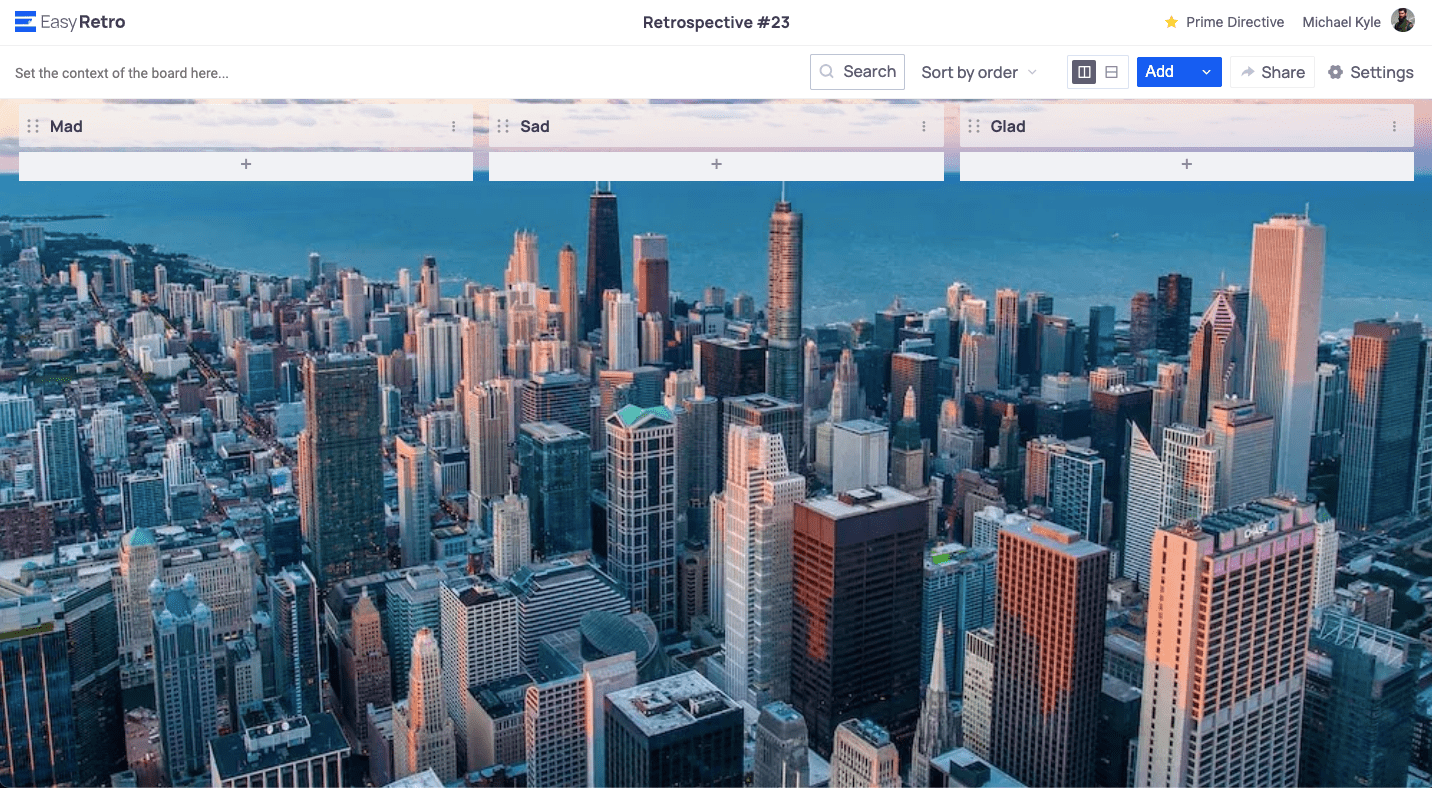The image size is (1432, 788).
Task: Switch to row layout view
Action: pyautogui.click(x=1112, y=72)
